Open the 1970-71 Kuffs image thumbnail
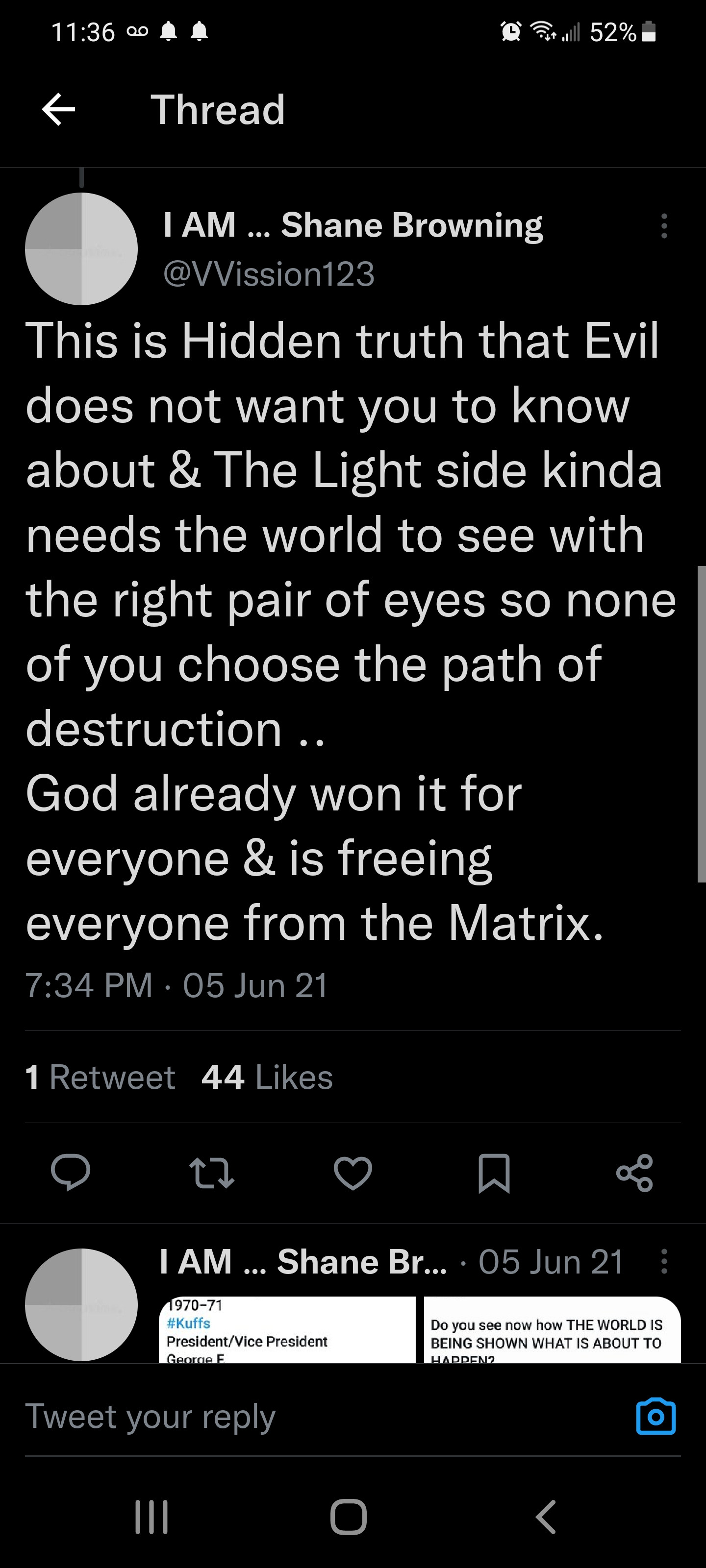This screenshot has height=1568, width=706. [287, 1329]
